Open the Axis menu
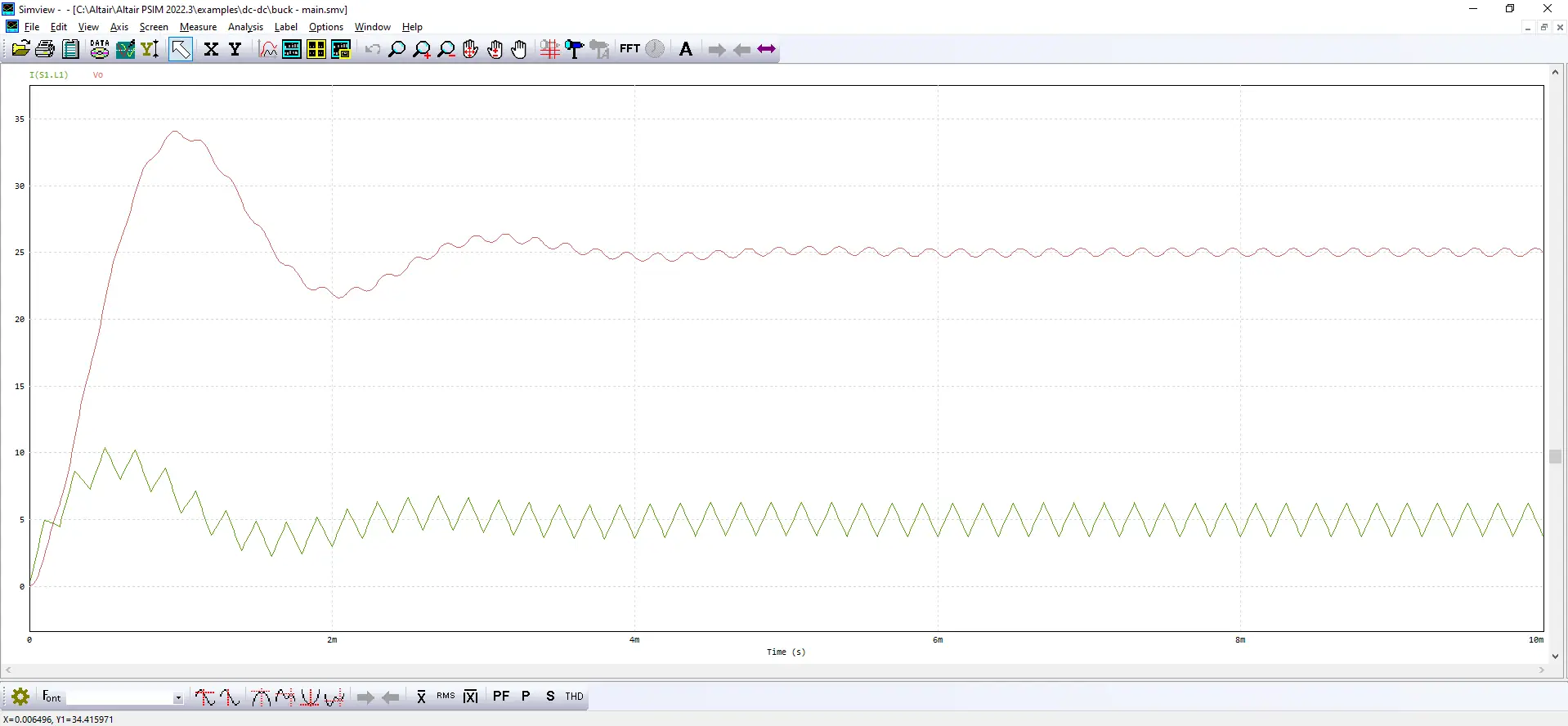The image size is (1568, 726). (x=119, y=27)
